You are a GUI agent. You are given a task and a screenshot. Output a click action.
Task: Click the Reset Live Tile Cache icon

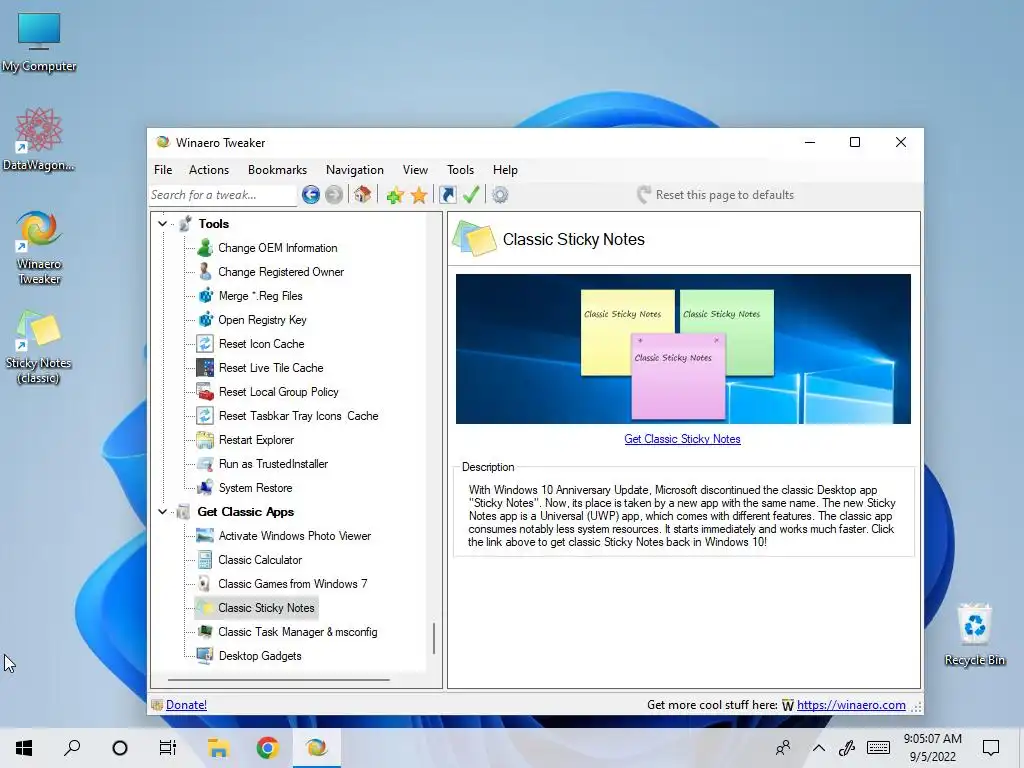(x=205, y=368)
